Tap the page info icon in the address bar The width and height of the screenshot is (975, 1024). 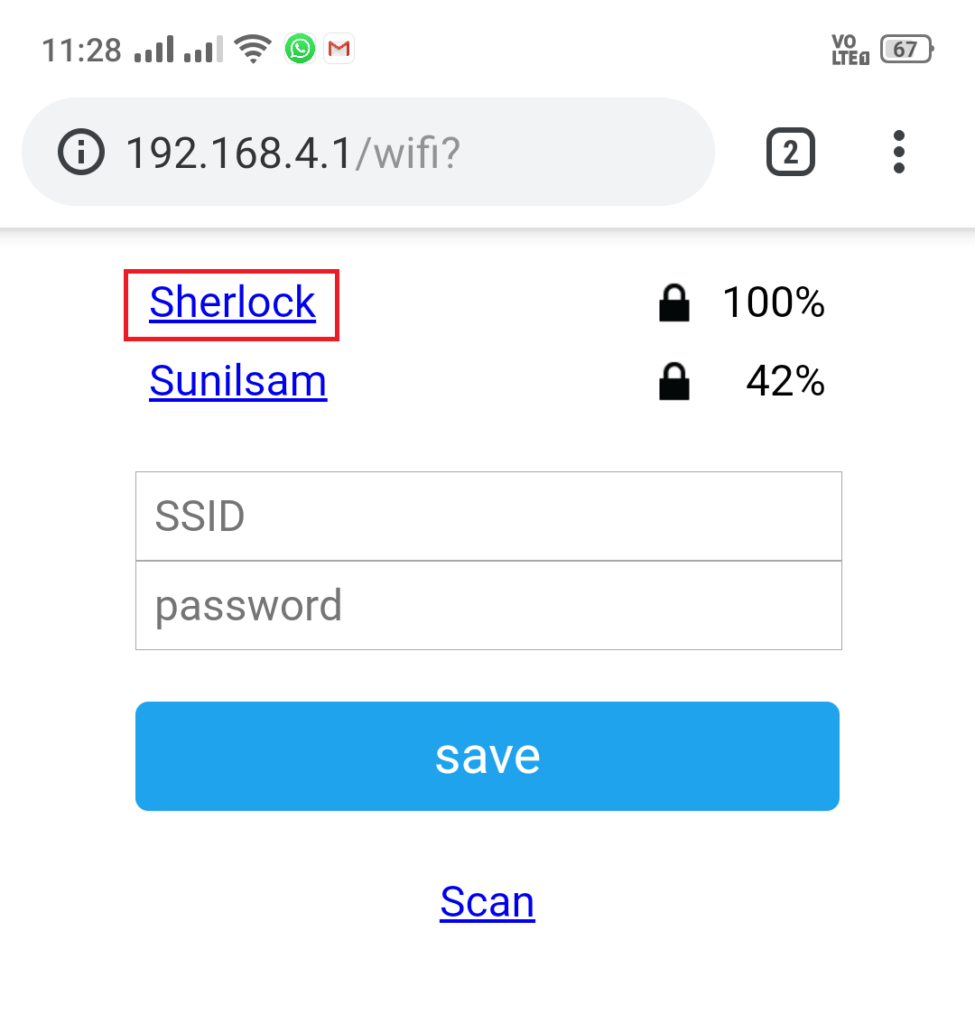tap(81, 152)
